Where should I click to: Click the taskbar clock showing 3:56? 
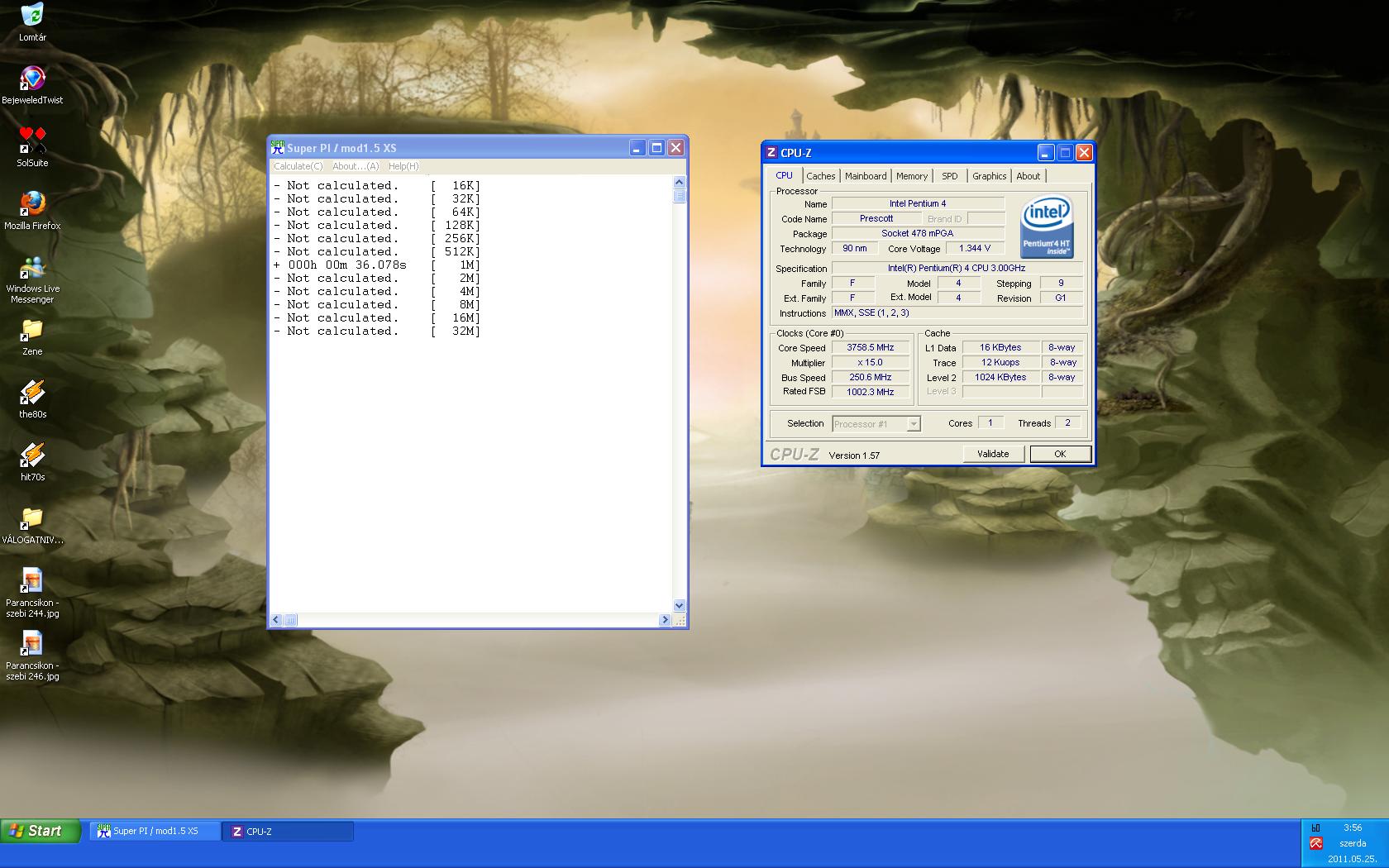coord(1353,827)
